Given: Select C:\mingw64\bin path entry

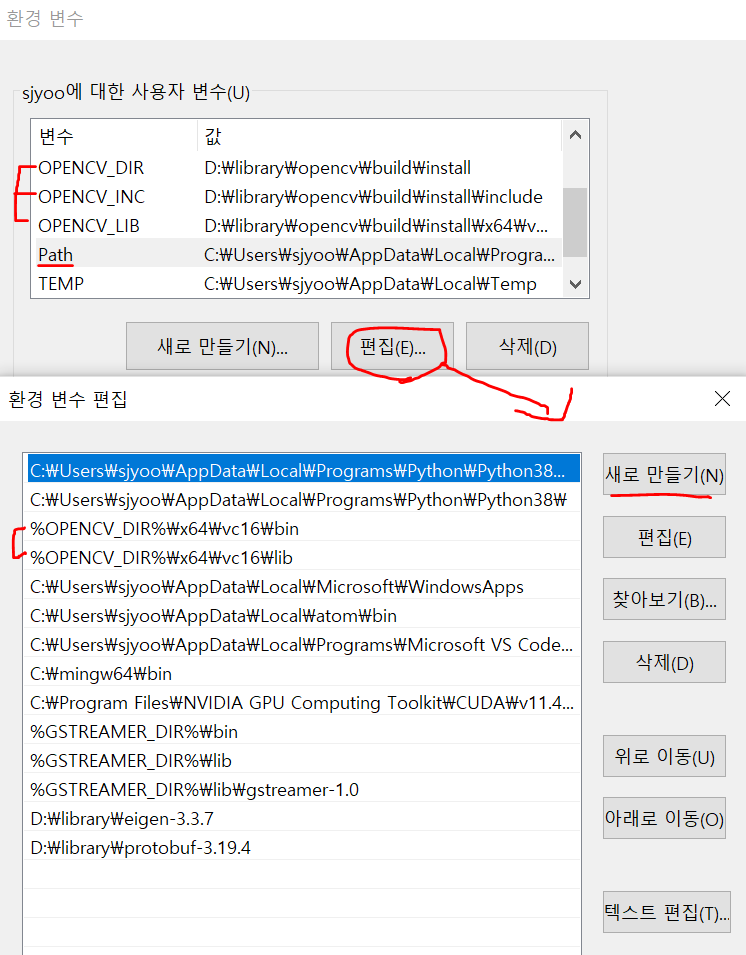Looking at the screenshot, I should coord(303,674).
